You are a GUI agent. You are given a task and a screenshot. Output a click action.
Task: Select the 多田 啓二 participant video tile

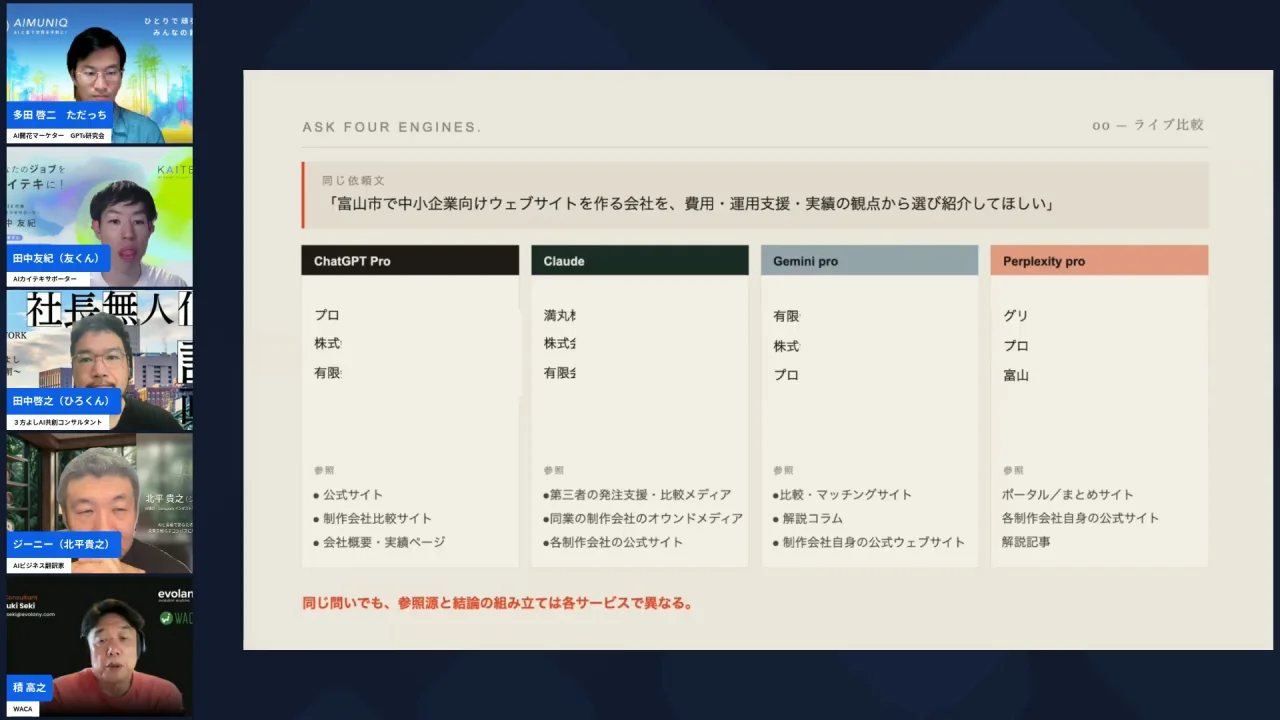tap(100, 73)
